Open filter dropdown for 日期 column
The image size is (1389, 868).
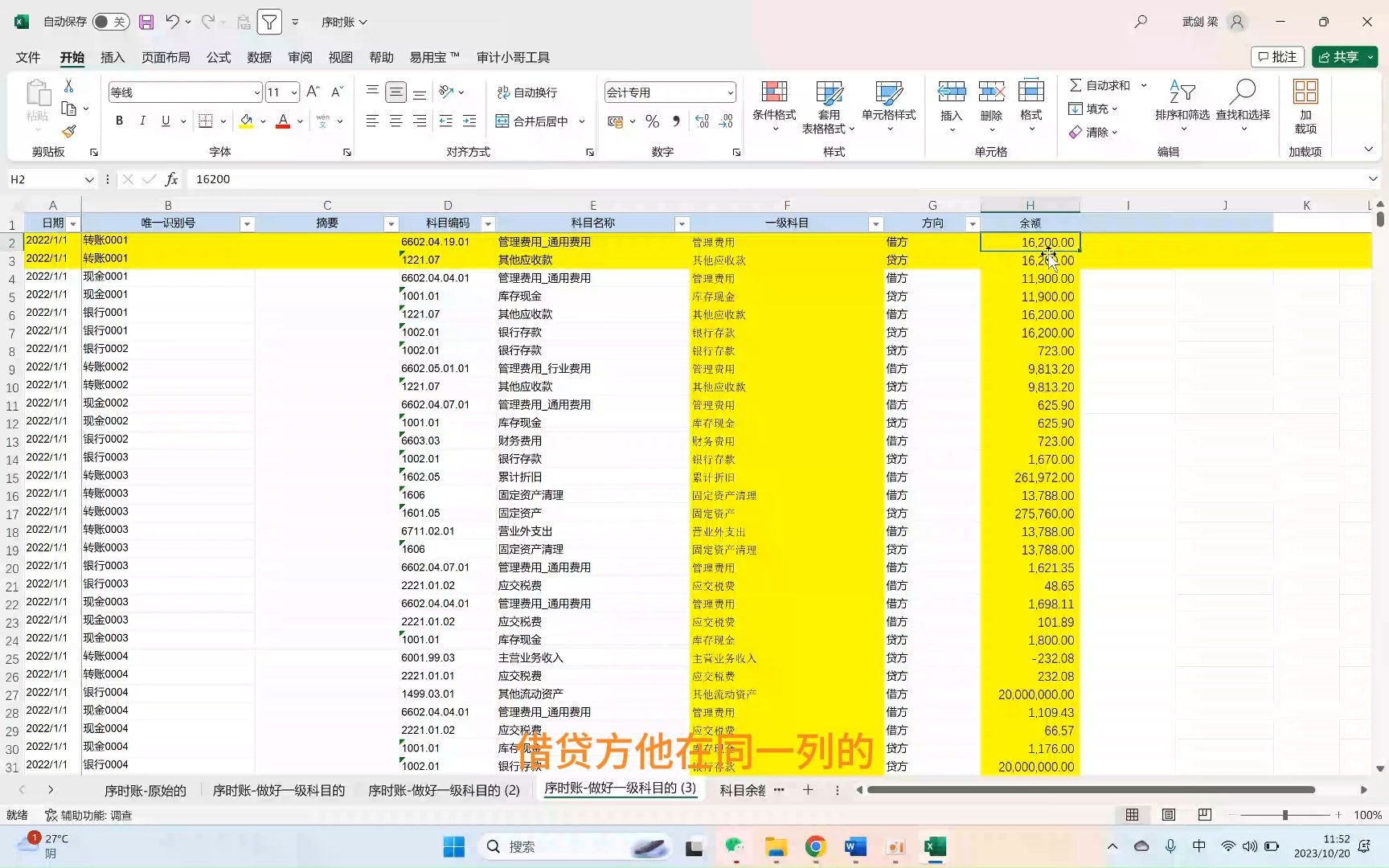pyautogui.click(x=73, y=224)
